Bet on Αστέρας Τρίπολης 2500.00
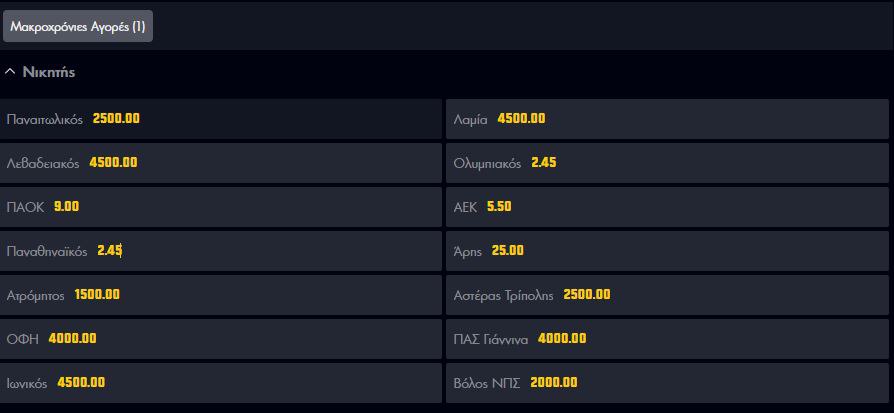 [x=668, y=294]
